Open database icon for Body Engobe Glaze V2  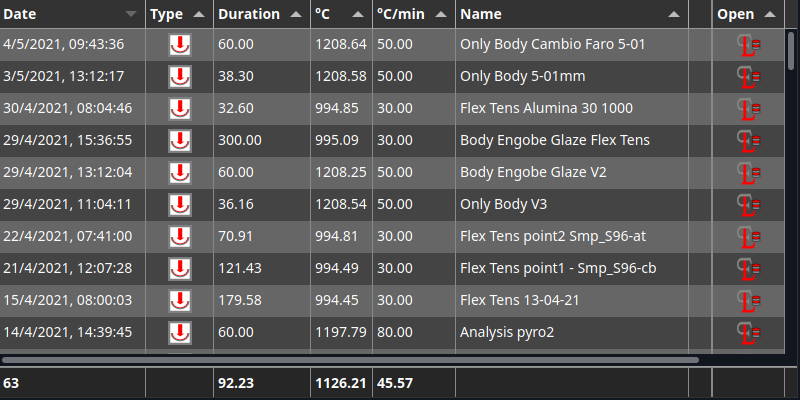point(748,172)
